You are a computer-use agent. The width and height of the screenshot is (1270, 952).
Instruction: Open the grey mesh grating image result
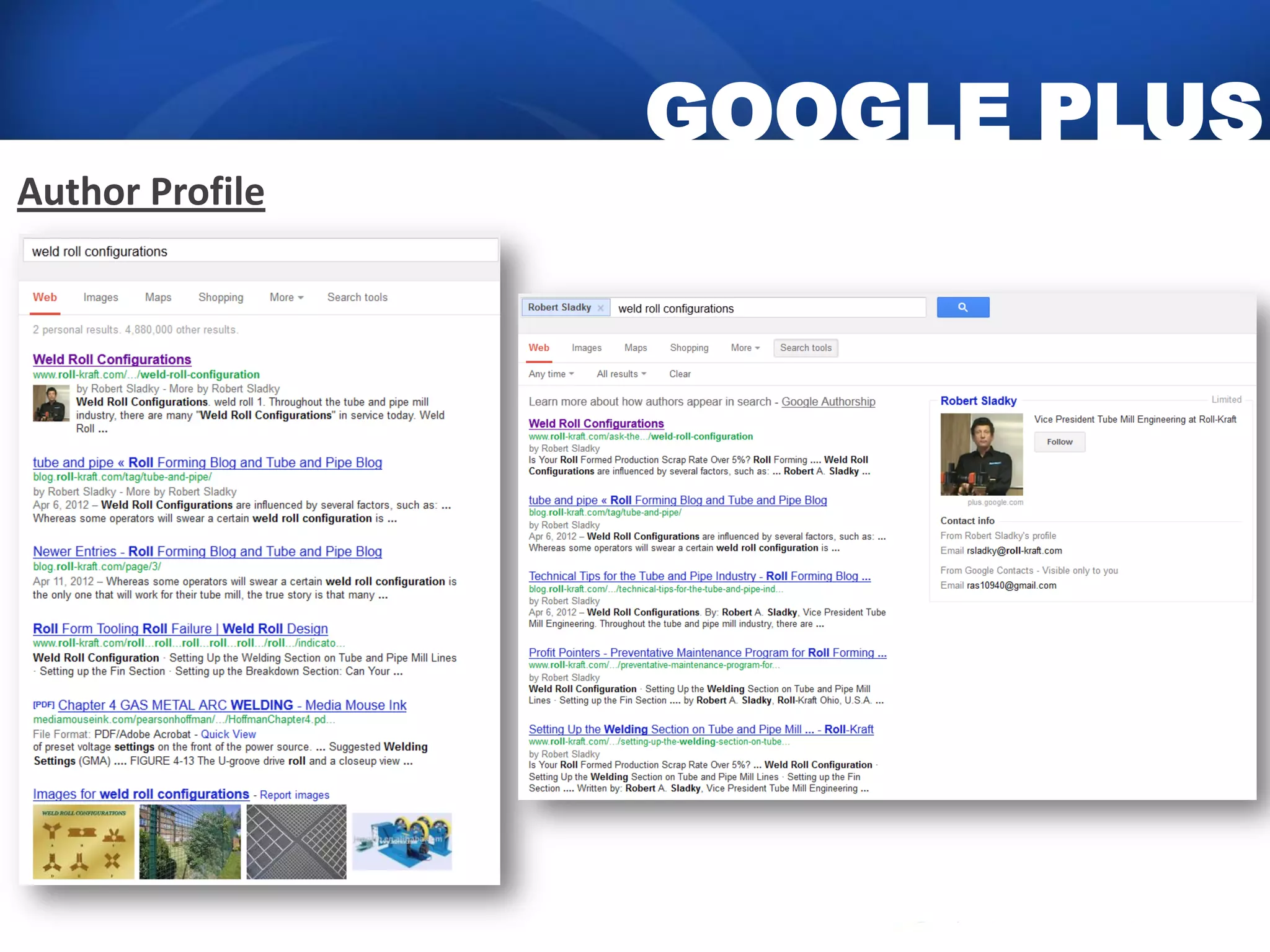pyautogui.click(x=296, y=842)
